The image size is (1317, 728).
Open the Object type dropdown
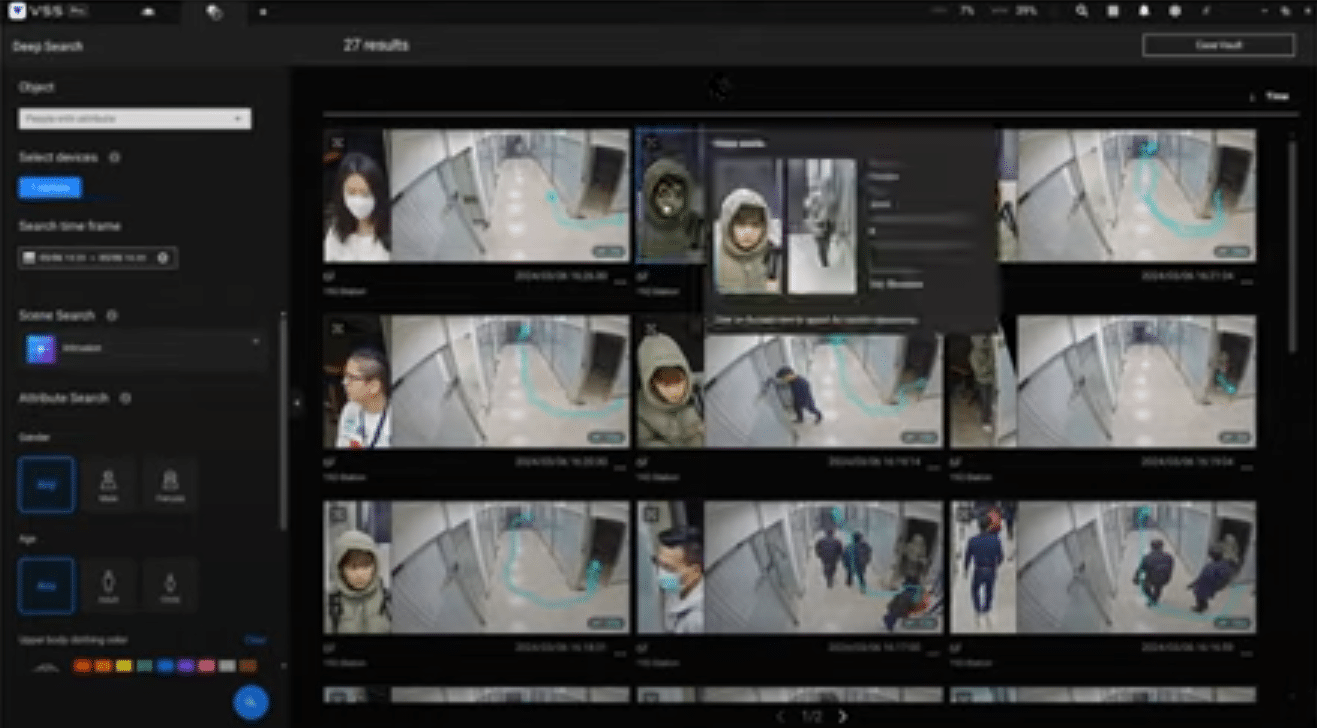point(135,119)
